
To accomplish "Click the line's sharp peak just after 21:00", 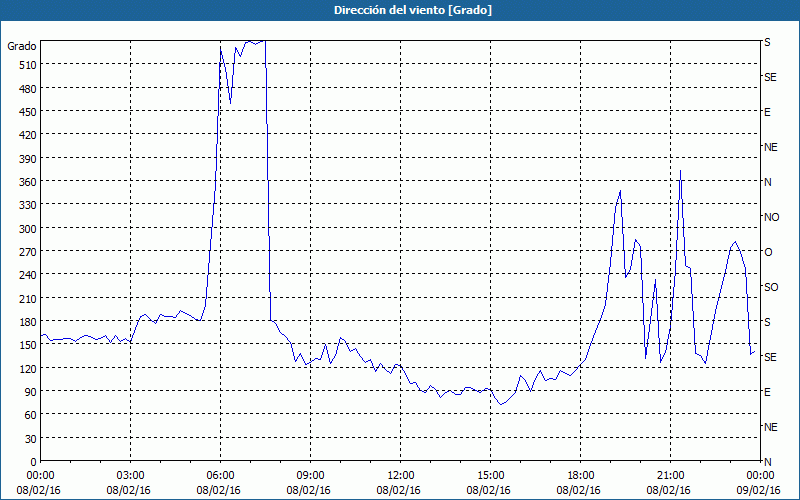I will click(680, 171).
